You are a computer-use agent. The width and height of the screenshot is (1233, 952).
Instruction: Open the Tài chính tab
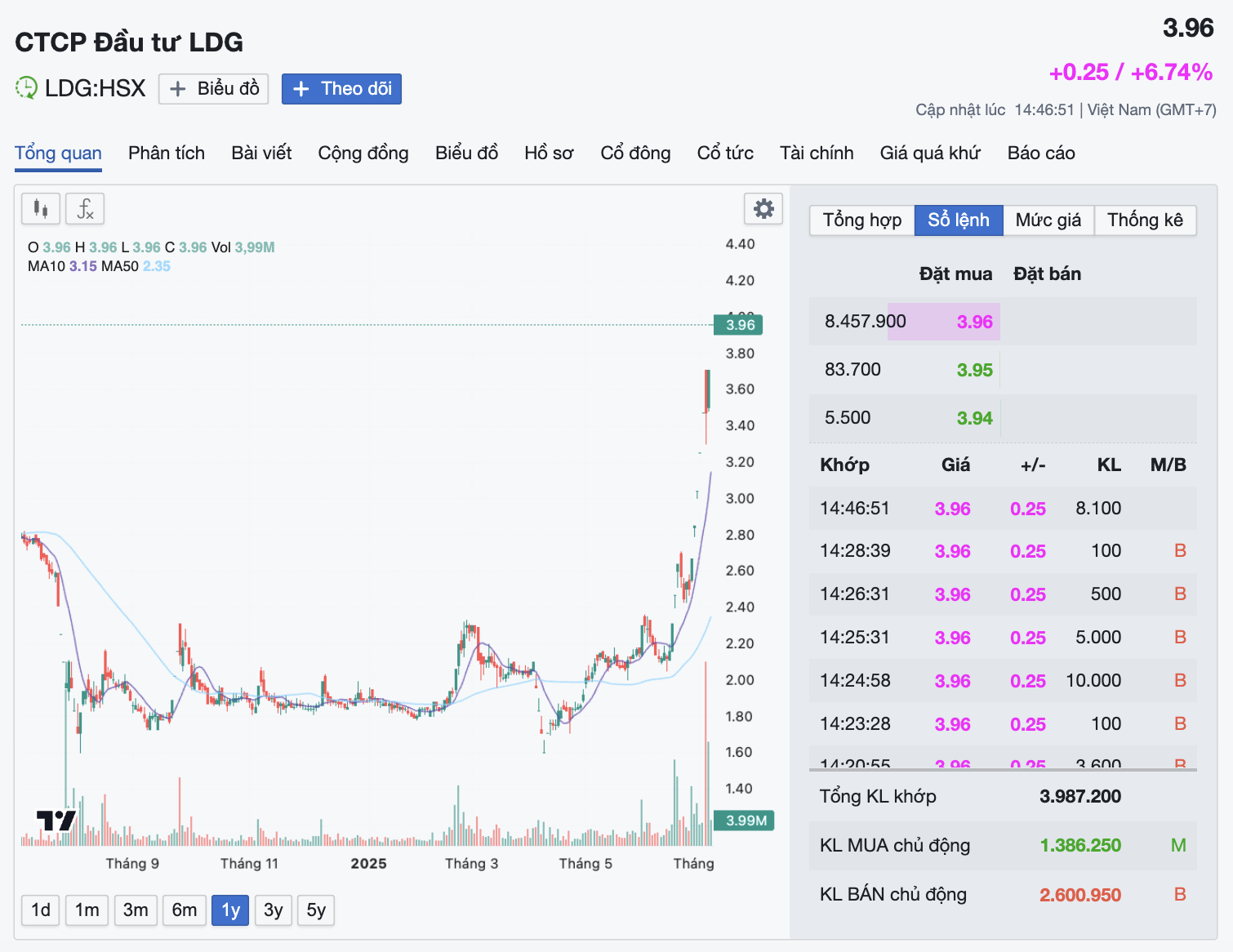[817, 153]
